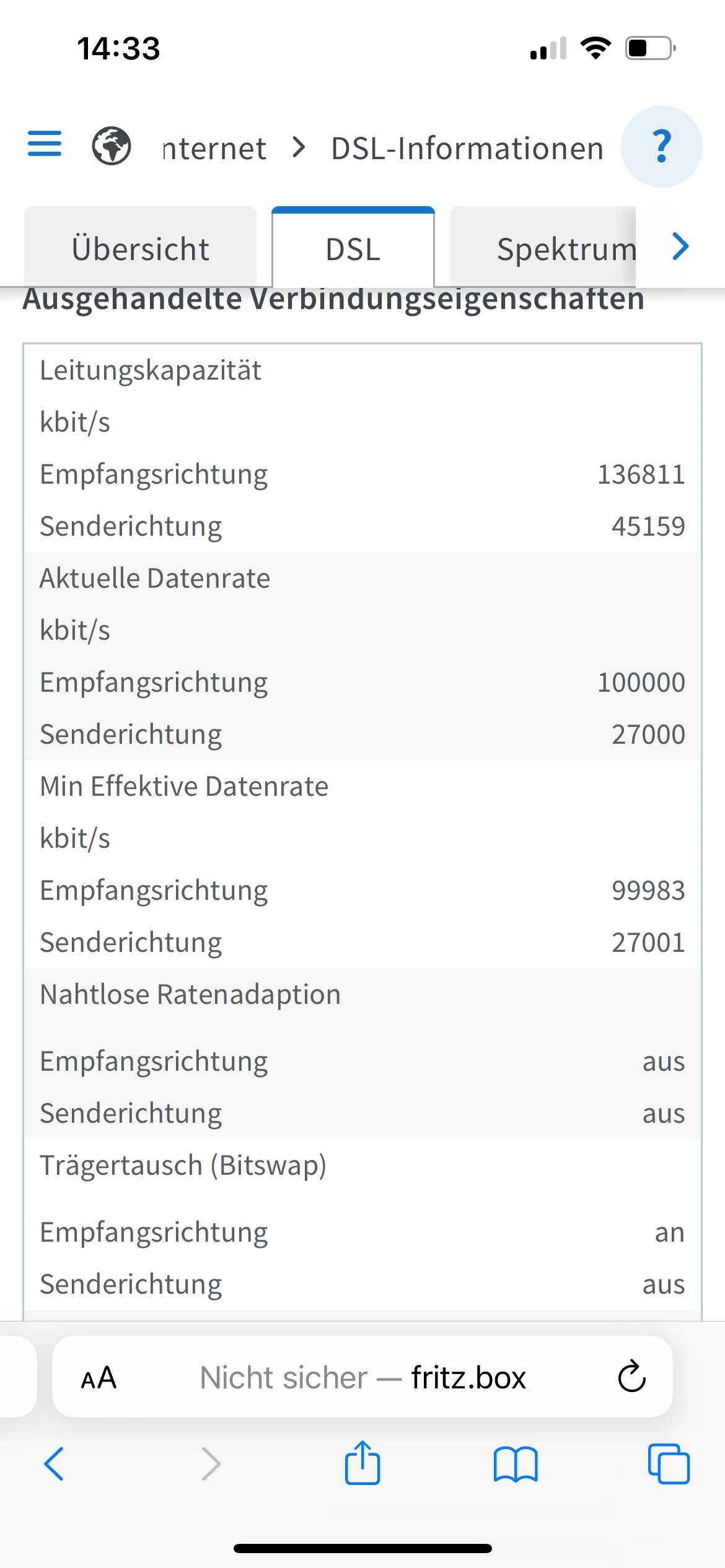Select the DSL tab
725x1568 pixels.
[353, 249]
